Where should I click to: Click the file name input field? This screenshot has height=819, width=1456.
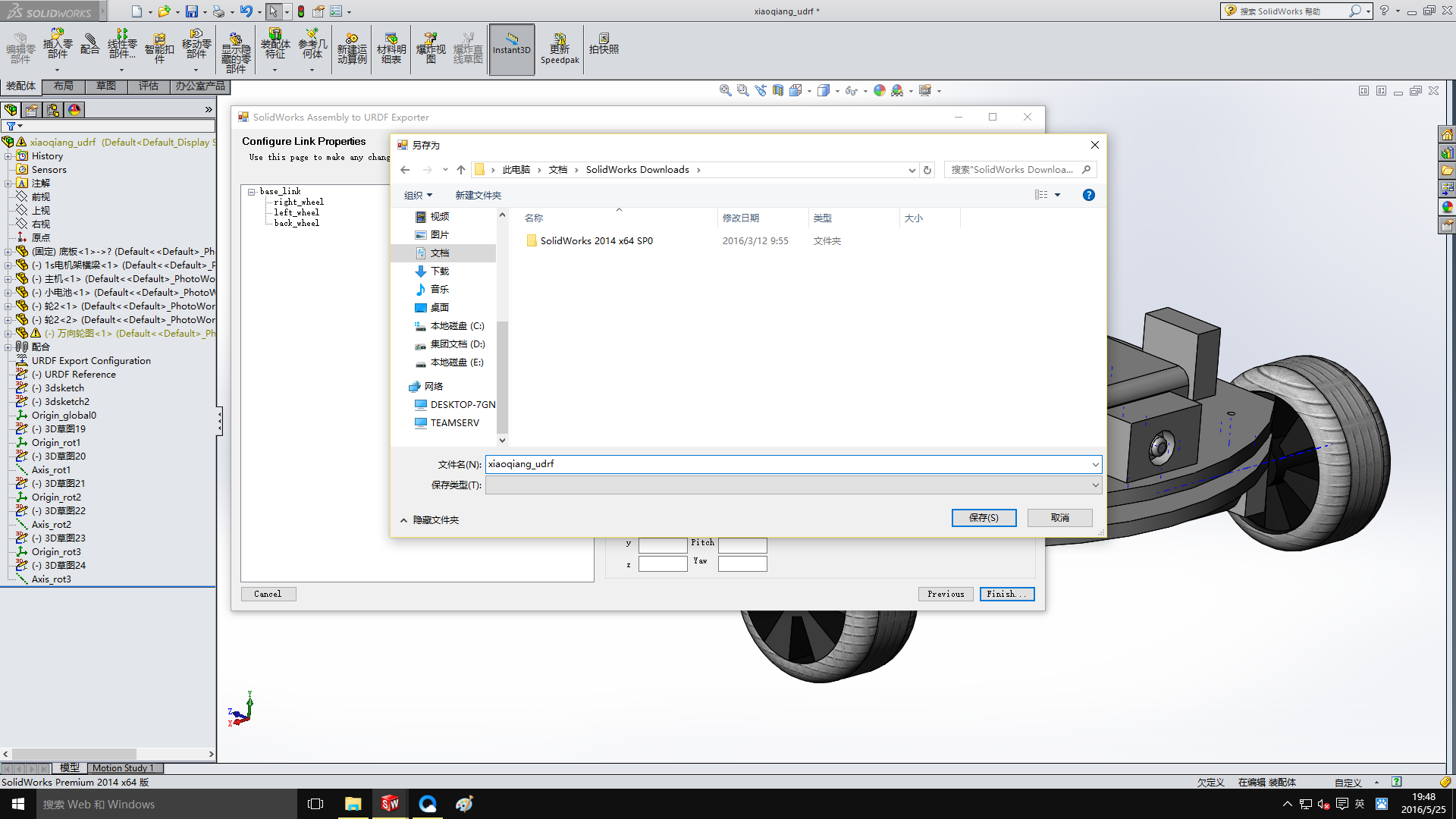coord(787,464)
